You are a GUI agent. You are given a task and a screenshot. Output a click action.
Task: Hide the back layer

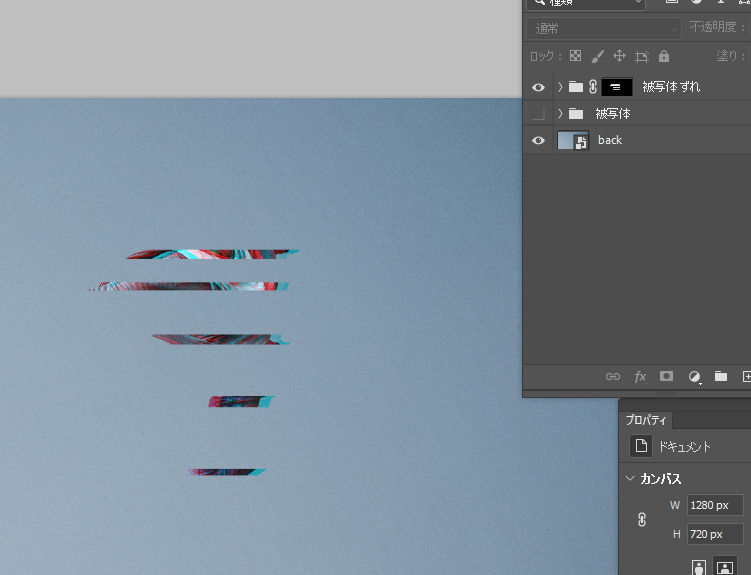pos(538,141)
